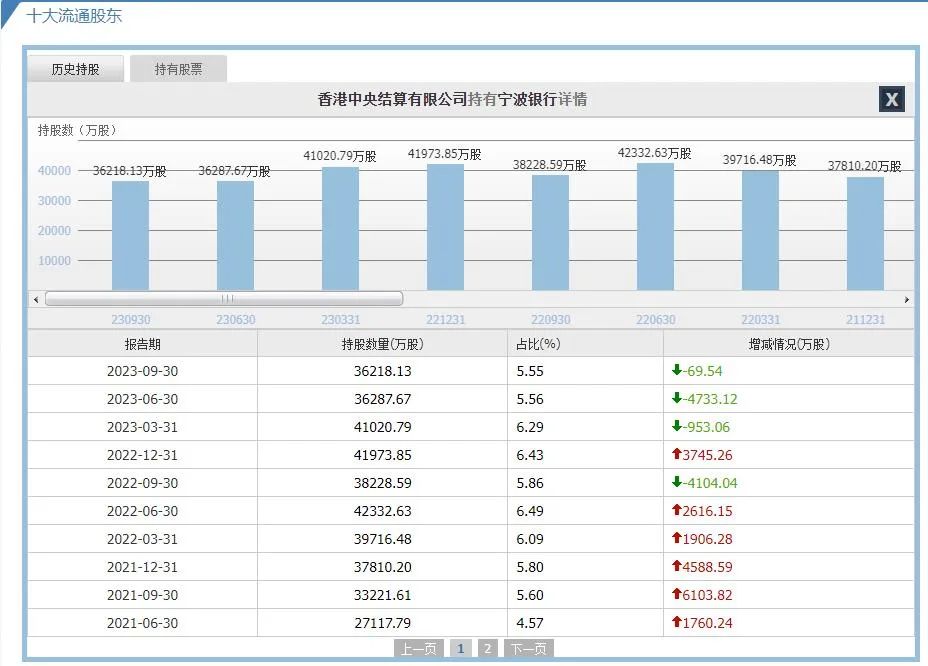
Task: Click holding value 37810.20 in table
Action: point(382,567)
